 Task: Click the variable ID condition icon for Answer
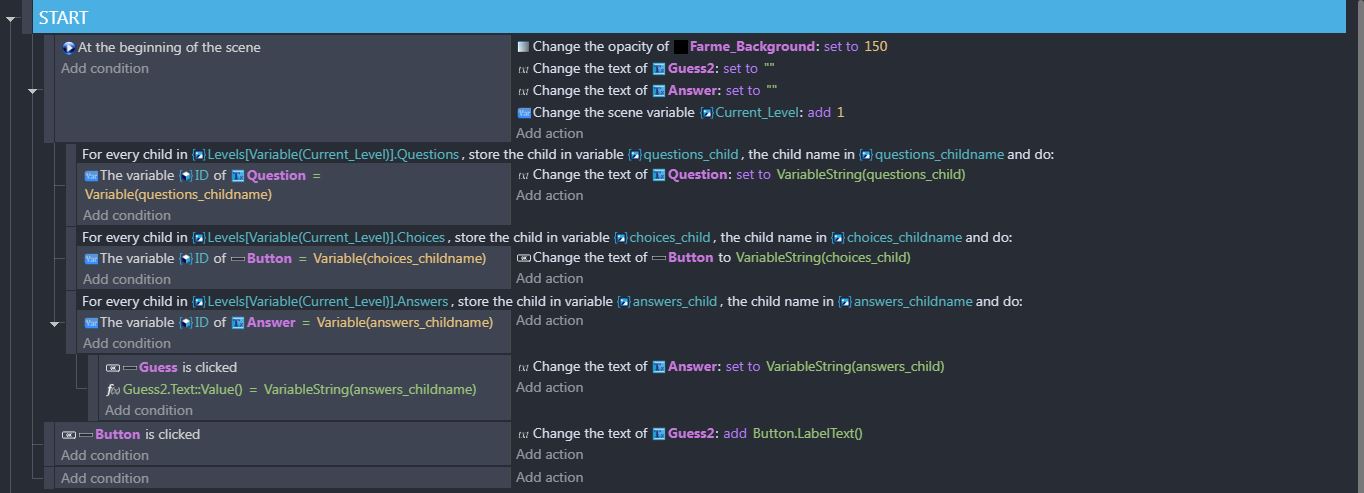(91, 323)
